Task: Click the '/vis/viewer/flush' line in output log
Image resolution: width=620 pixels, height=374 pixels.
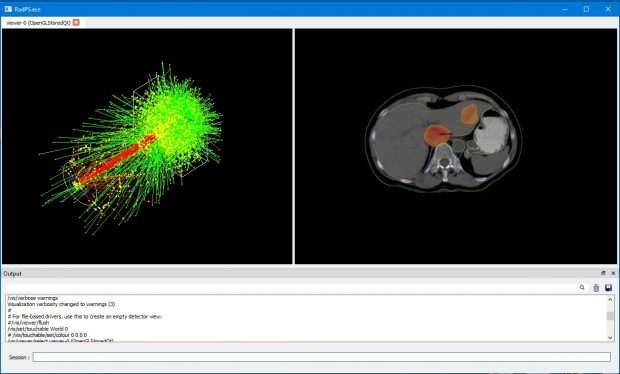Action: [28, 323]
